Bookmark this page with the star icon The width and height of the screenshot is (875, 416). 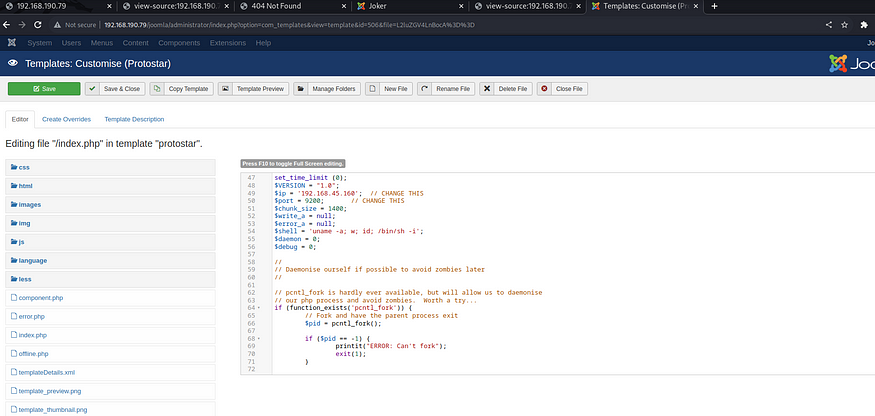[x=845, y=25]
